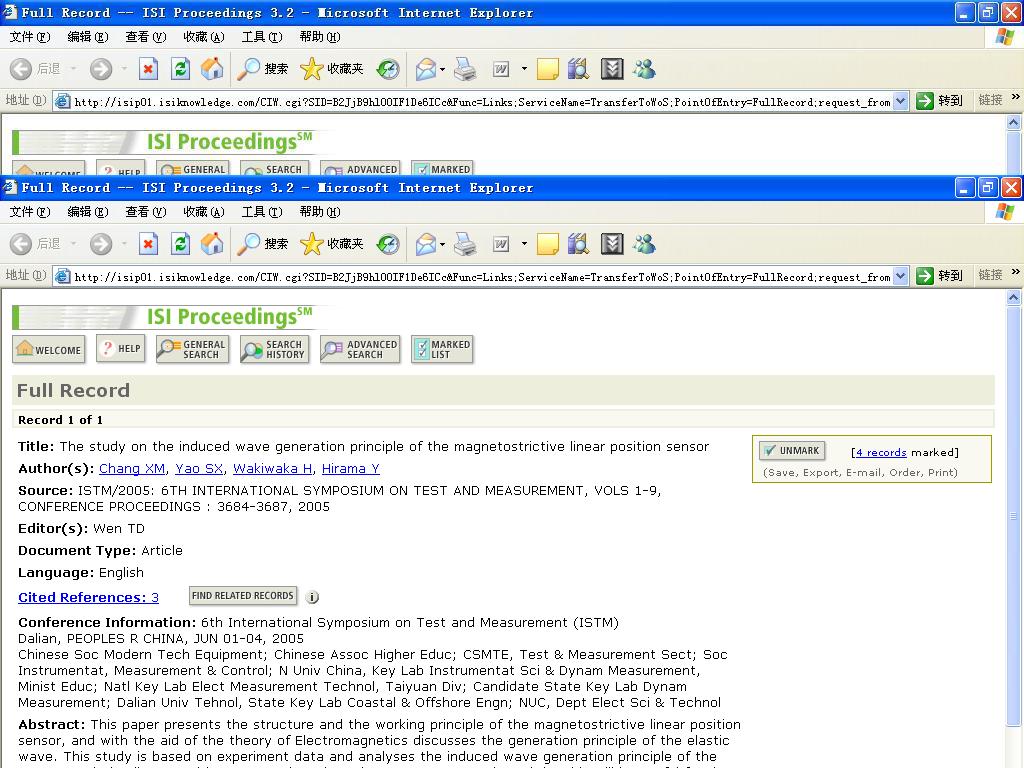This screenshot has width=1024, height=768.
Task: Click Find Related Records button
Action: (x=243, y=596)
